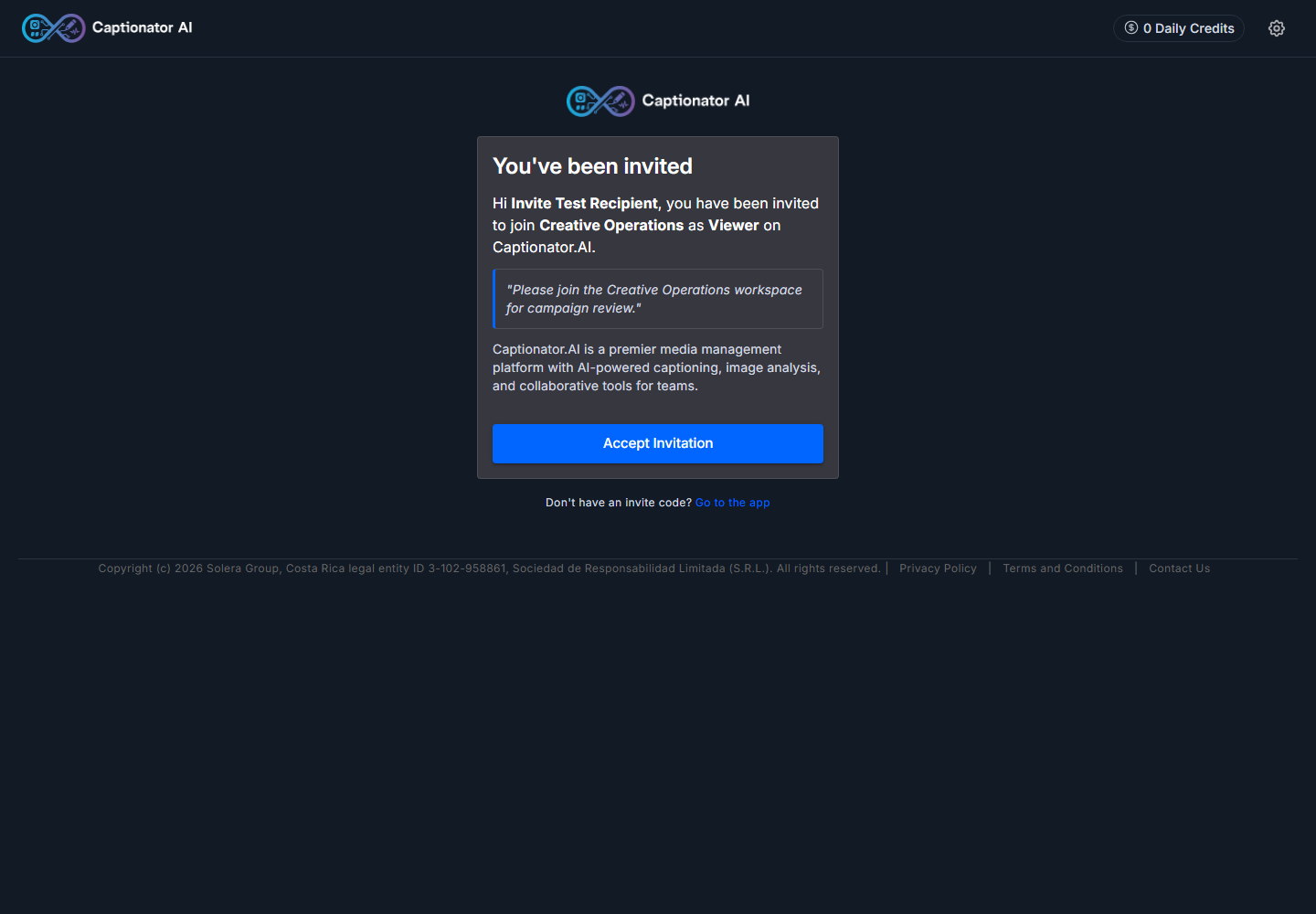Viewport: 1316px width, 914px height.
Task: Click the Solera Group copyright notice
Action: 489,569
